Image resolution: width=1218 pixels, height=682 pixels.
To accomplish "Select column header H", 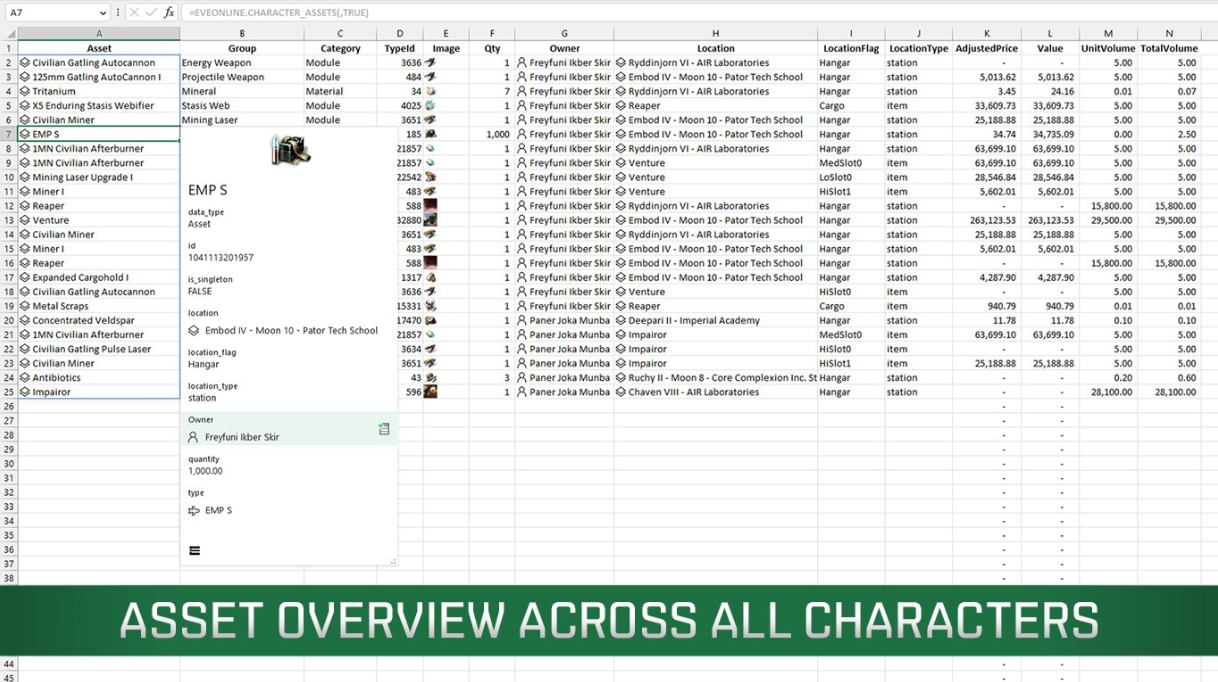I will pos(715,34).
